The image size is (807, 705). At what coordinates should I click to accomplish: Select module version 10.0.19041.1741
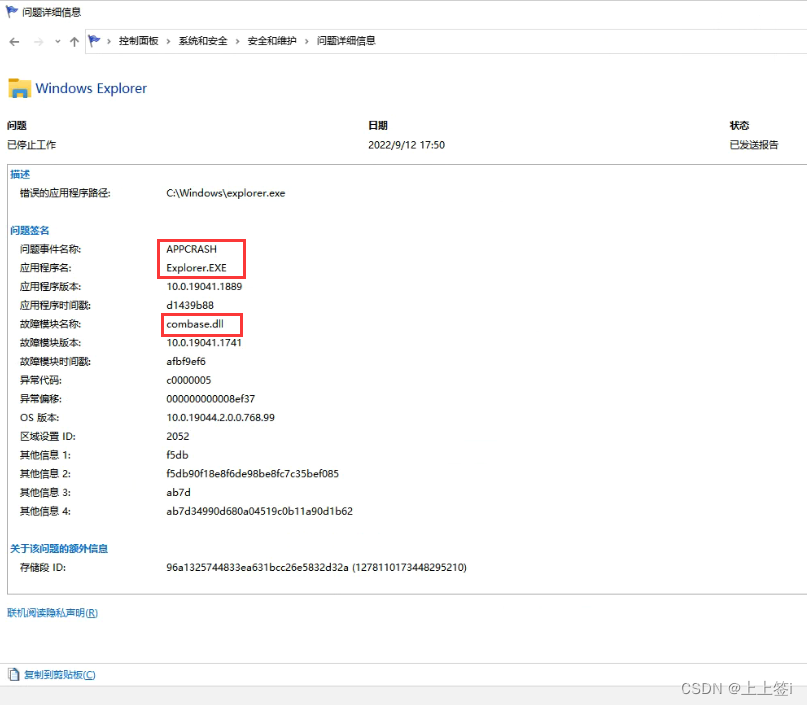(x=204, y=343)
